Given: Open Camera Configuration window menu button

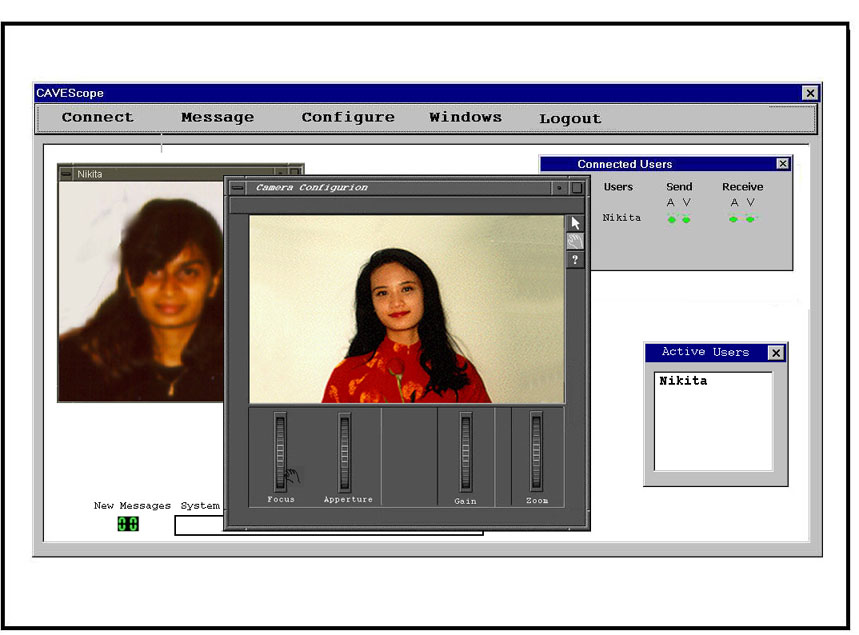Looking at the screenshot, I should pos(237,188).
